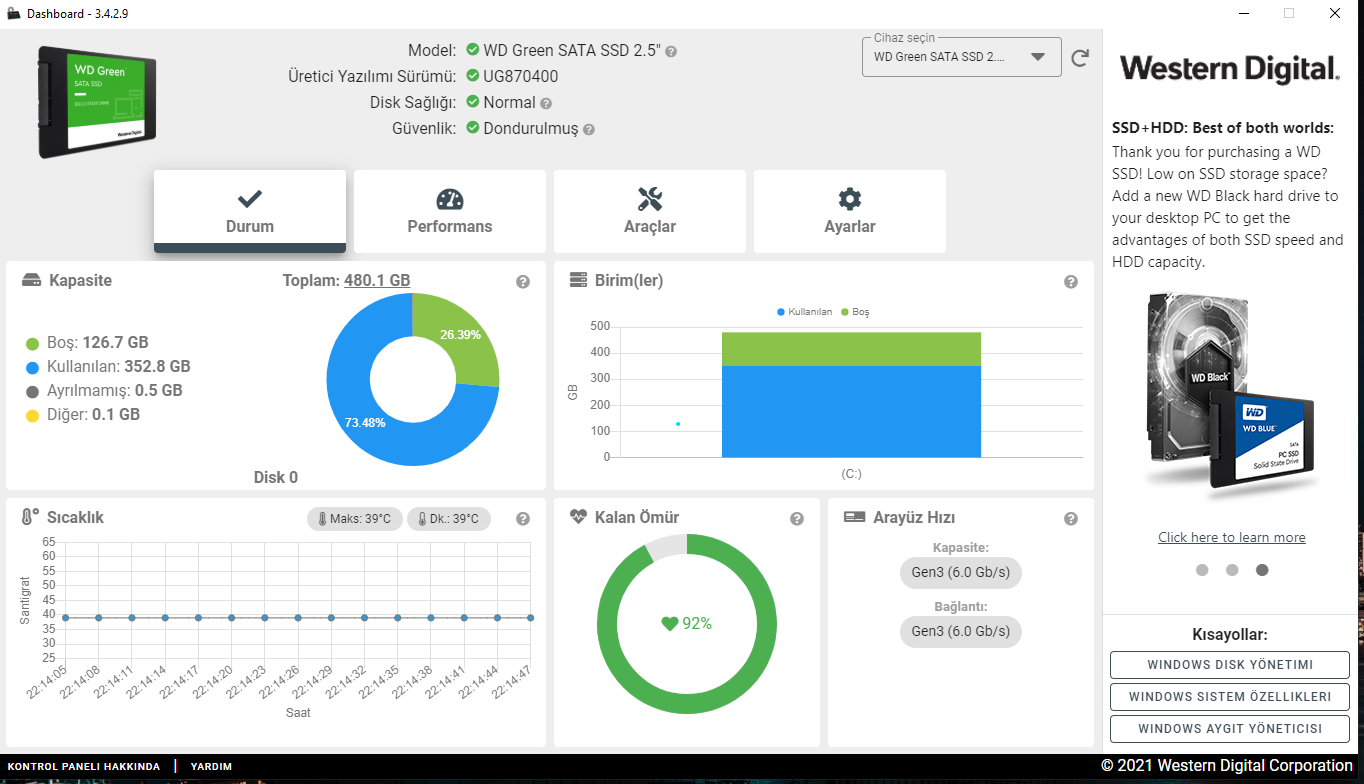Switch to the Performans tab

click(x=450, y=211)
